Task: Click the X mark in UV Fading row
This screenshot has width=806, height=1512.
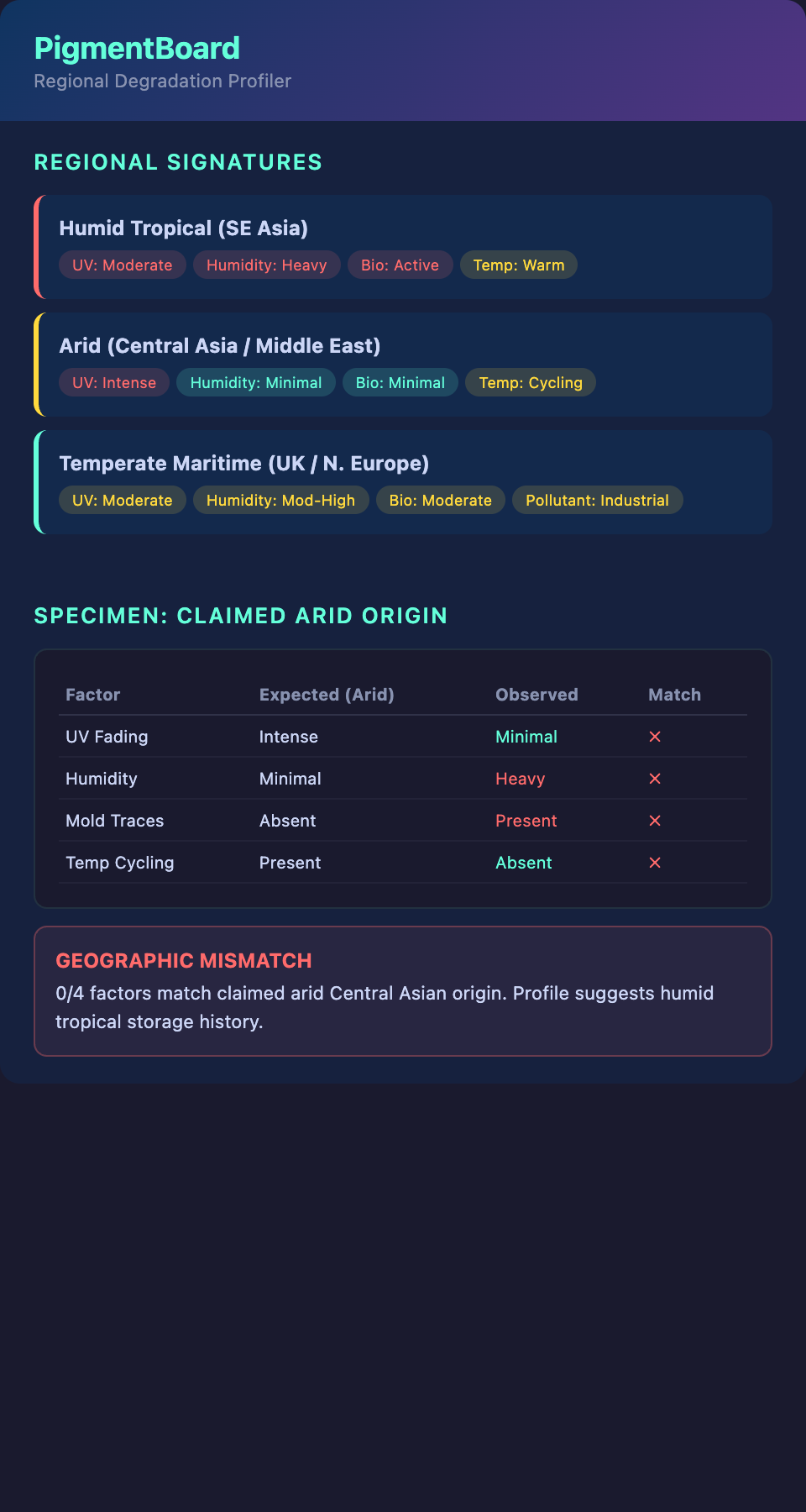Action: tap(655, 737)
